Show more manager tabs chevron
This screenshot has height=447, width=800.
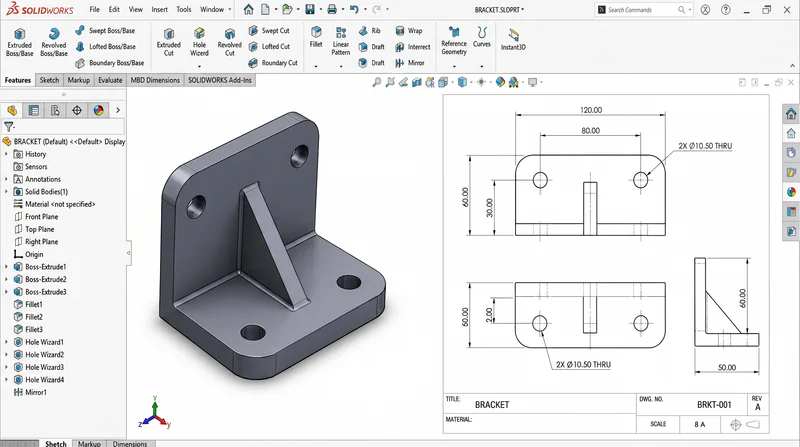(x=118, y=110)
